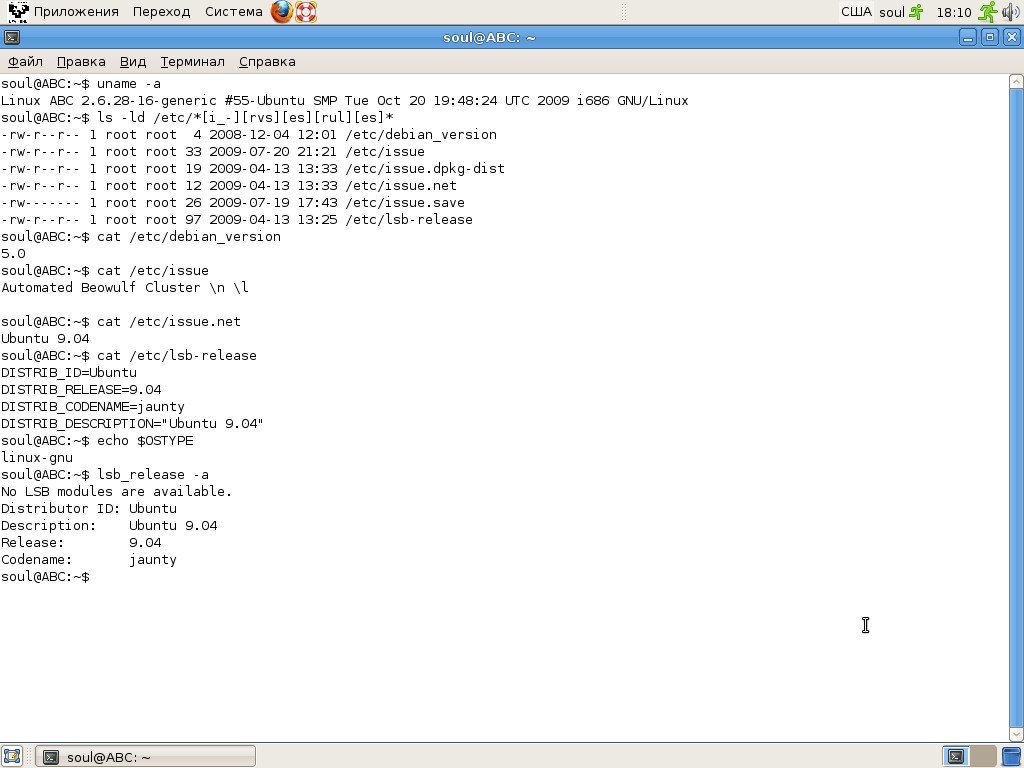Select the soul@ABC taskbar window button

pyautogui.click(x=145, y=757)
